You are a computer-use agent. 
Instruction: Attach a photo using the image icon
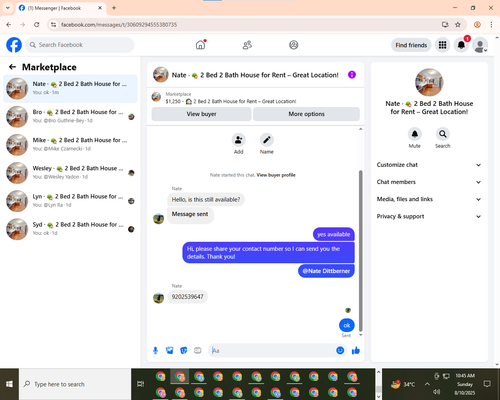(x=170, y=350)
